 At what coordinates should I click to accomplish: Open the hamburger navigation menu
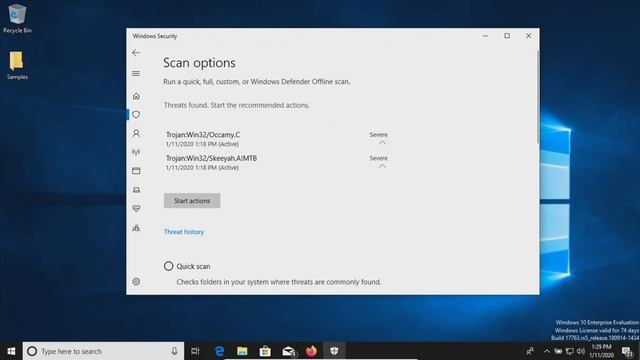pos(136,73)
